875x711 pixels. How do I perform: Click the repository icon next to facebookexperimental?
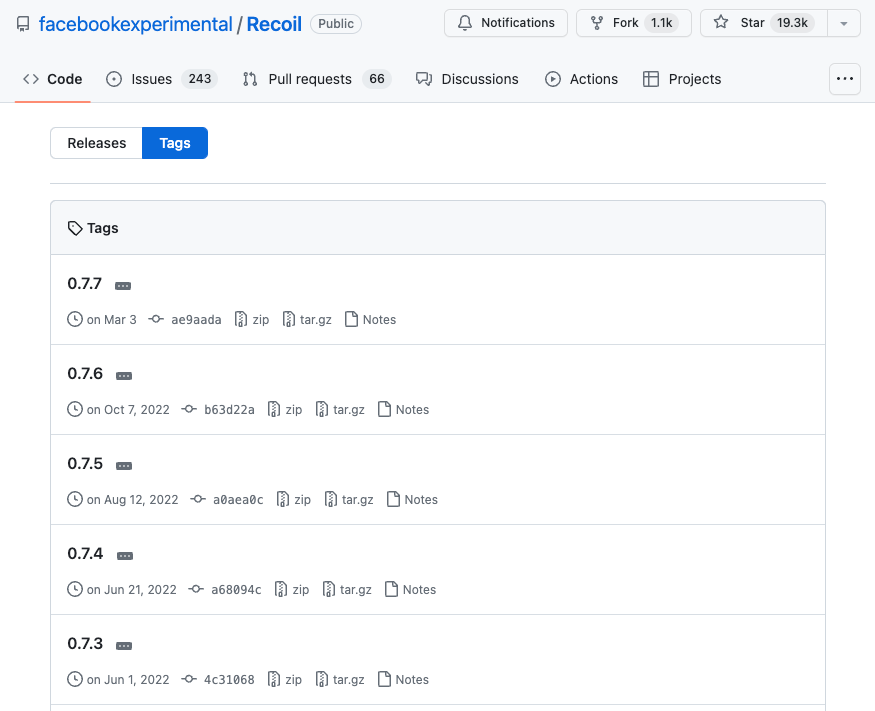click(x=23, y=23)
